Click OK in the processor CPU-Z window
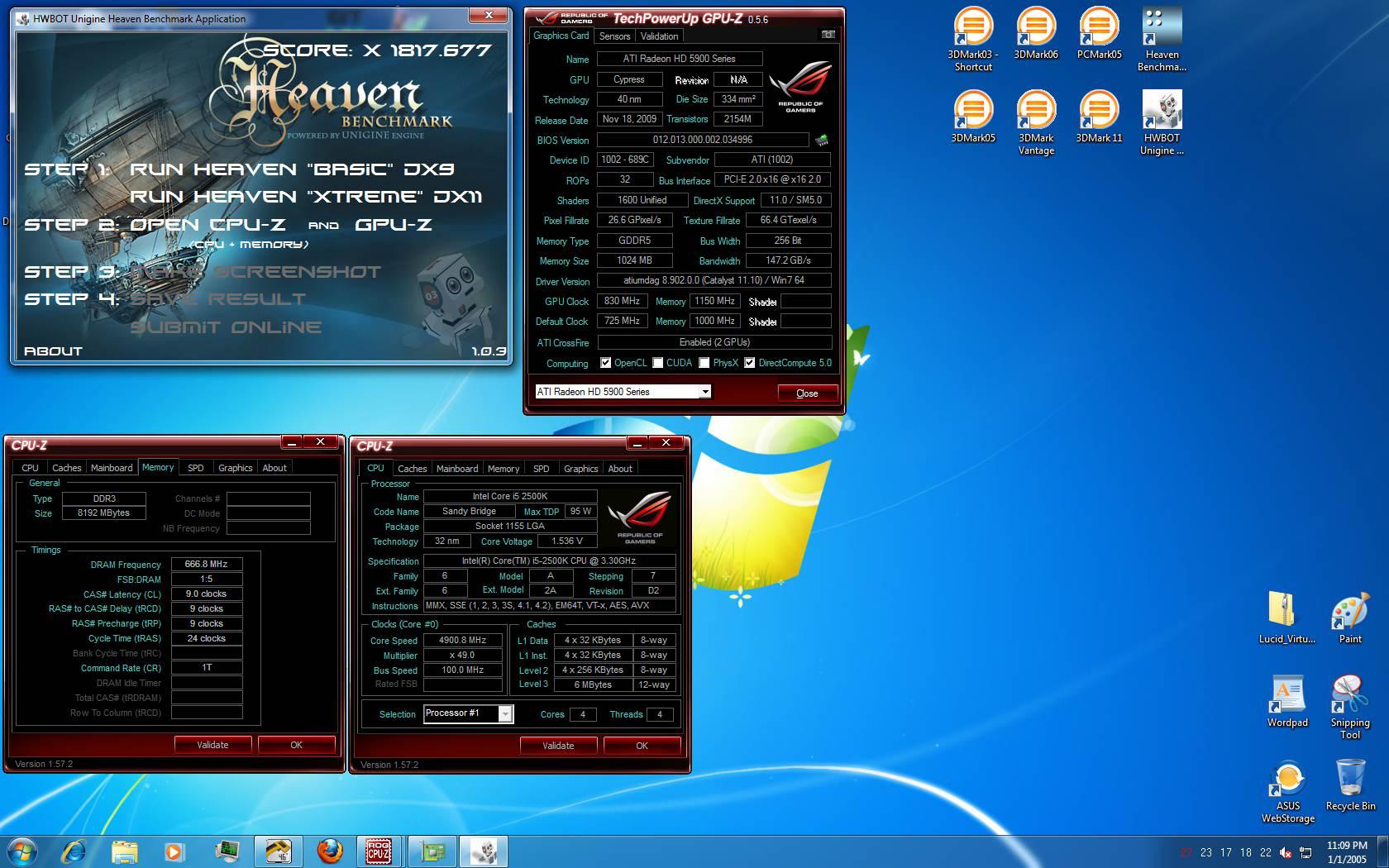Image resolution: width=1389 pixels, height=868 pixels. tap(642, 746)
